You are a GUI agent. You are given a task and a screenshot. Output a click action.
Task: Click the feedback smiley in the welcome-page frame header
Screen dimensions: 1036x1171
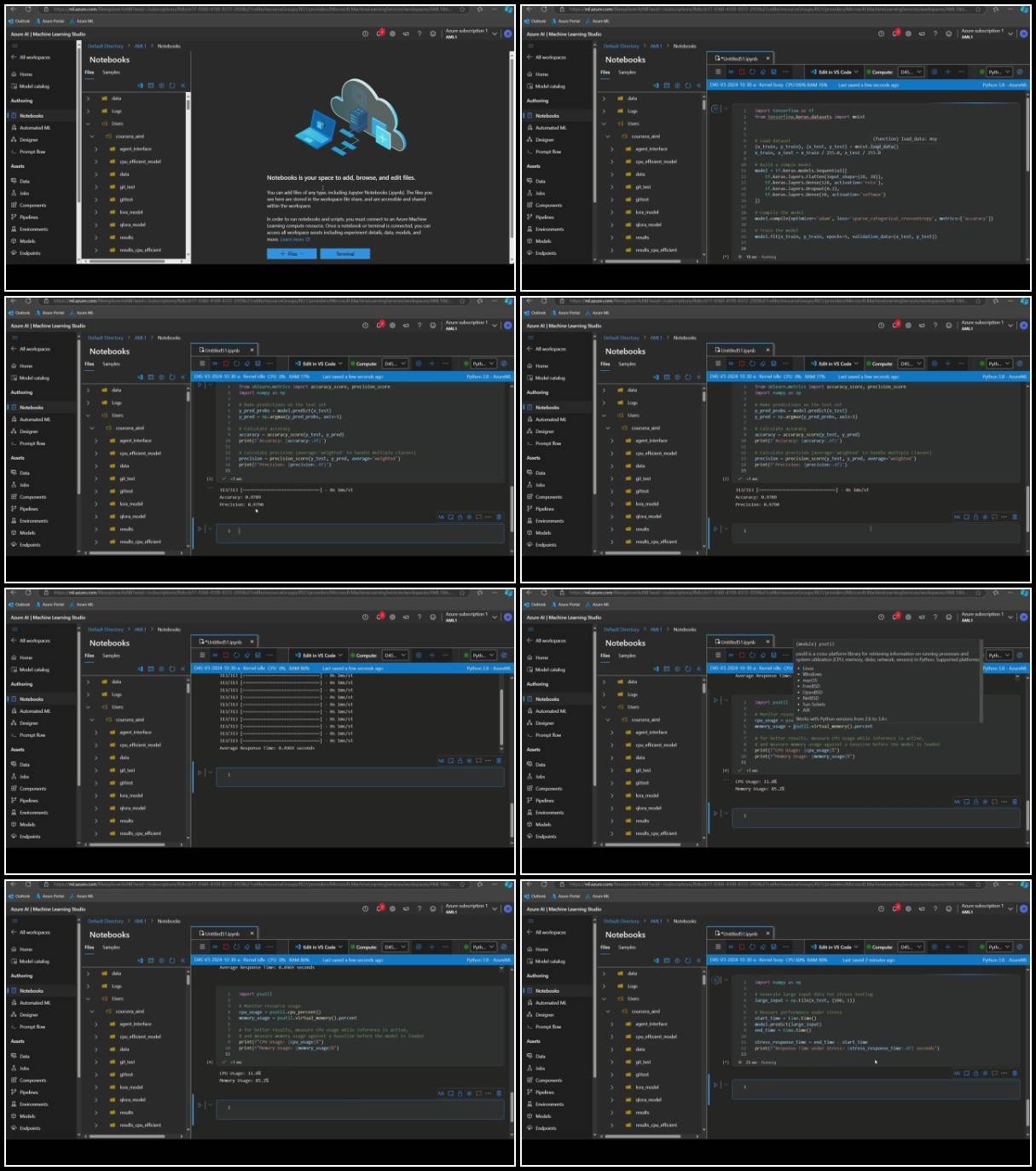pyautogui.click(x=433, y=33)
